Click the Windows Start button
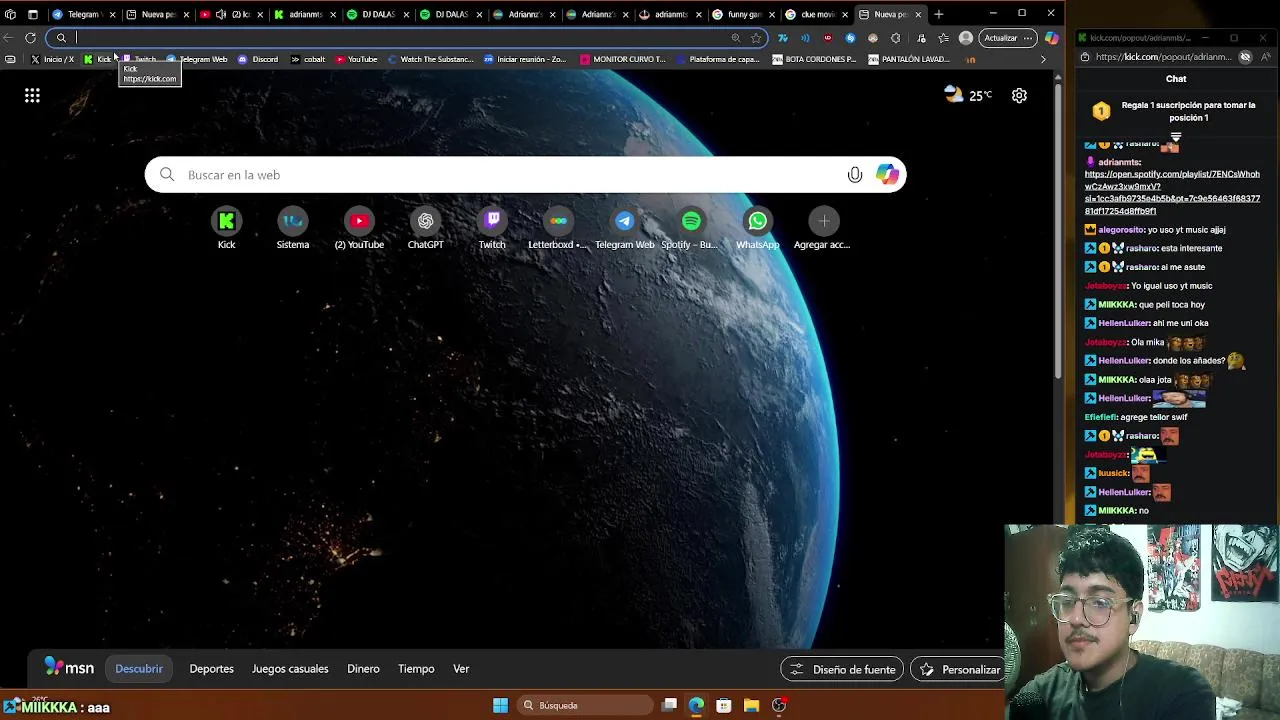Image resolution: width=1280 pixels, height=720 pixels. (500, 705)
